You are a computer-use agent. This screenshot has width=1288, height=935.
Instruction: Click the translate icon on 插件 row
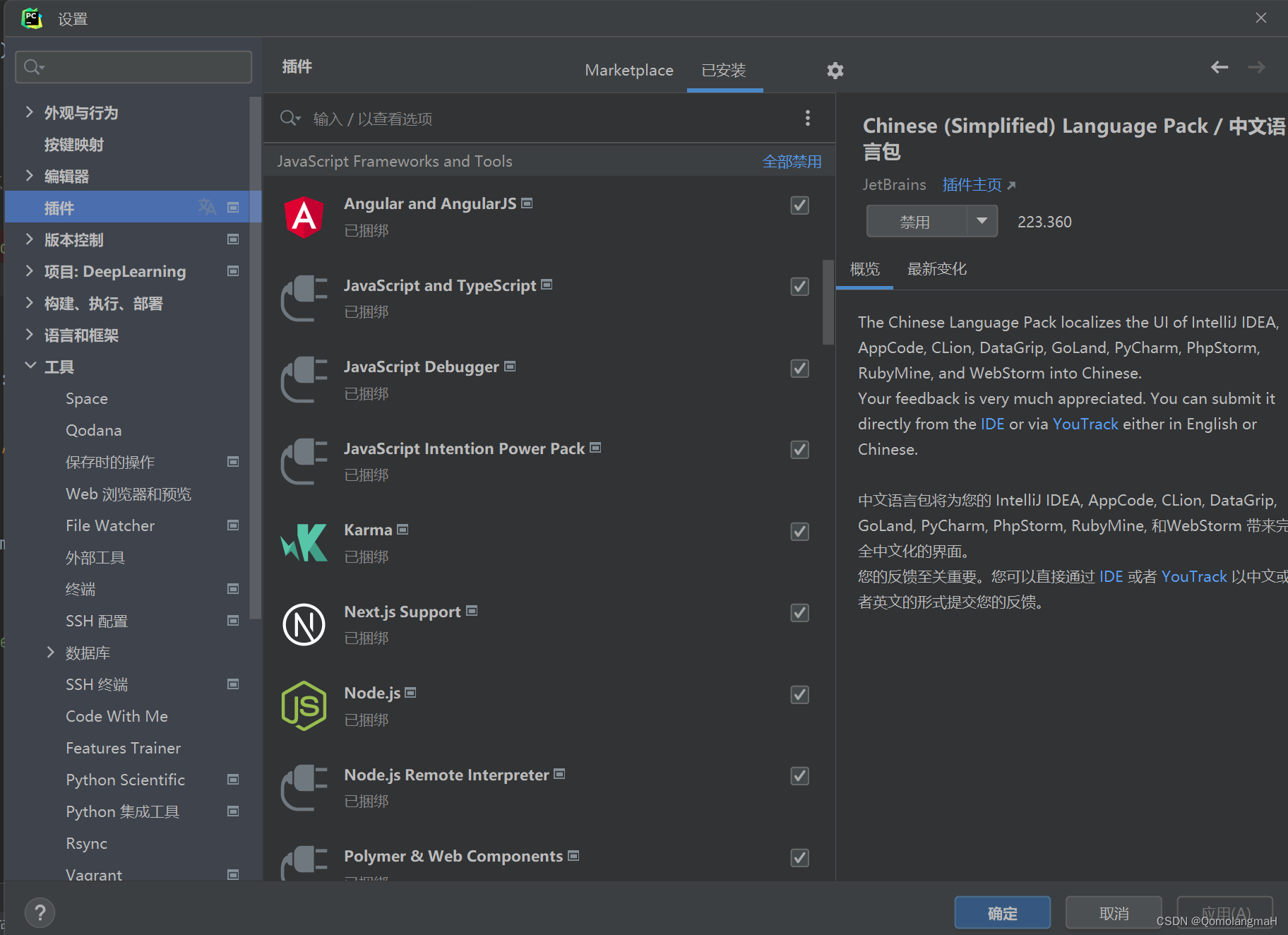coord(207,207)
